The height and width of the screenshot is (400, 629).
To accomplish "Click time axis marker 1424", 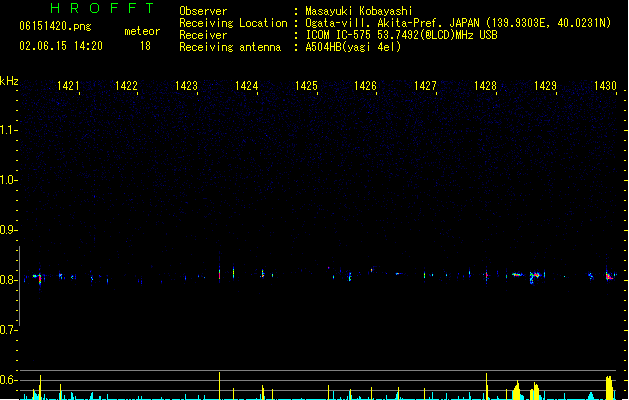I will [246, 86].
